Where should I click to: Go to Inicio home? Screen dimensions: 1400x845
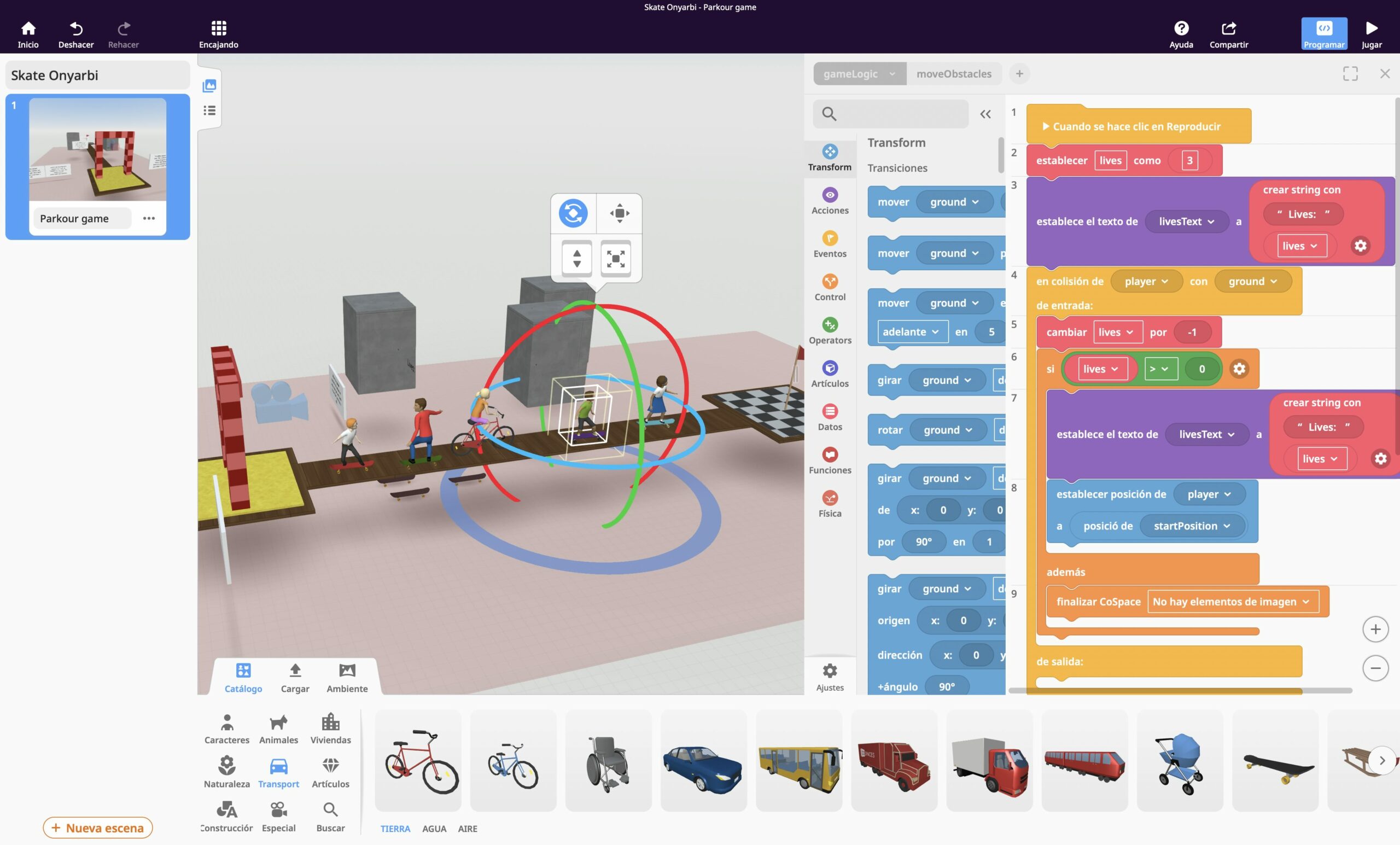click(28, 34)
